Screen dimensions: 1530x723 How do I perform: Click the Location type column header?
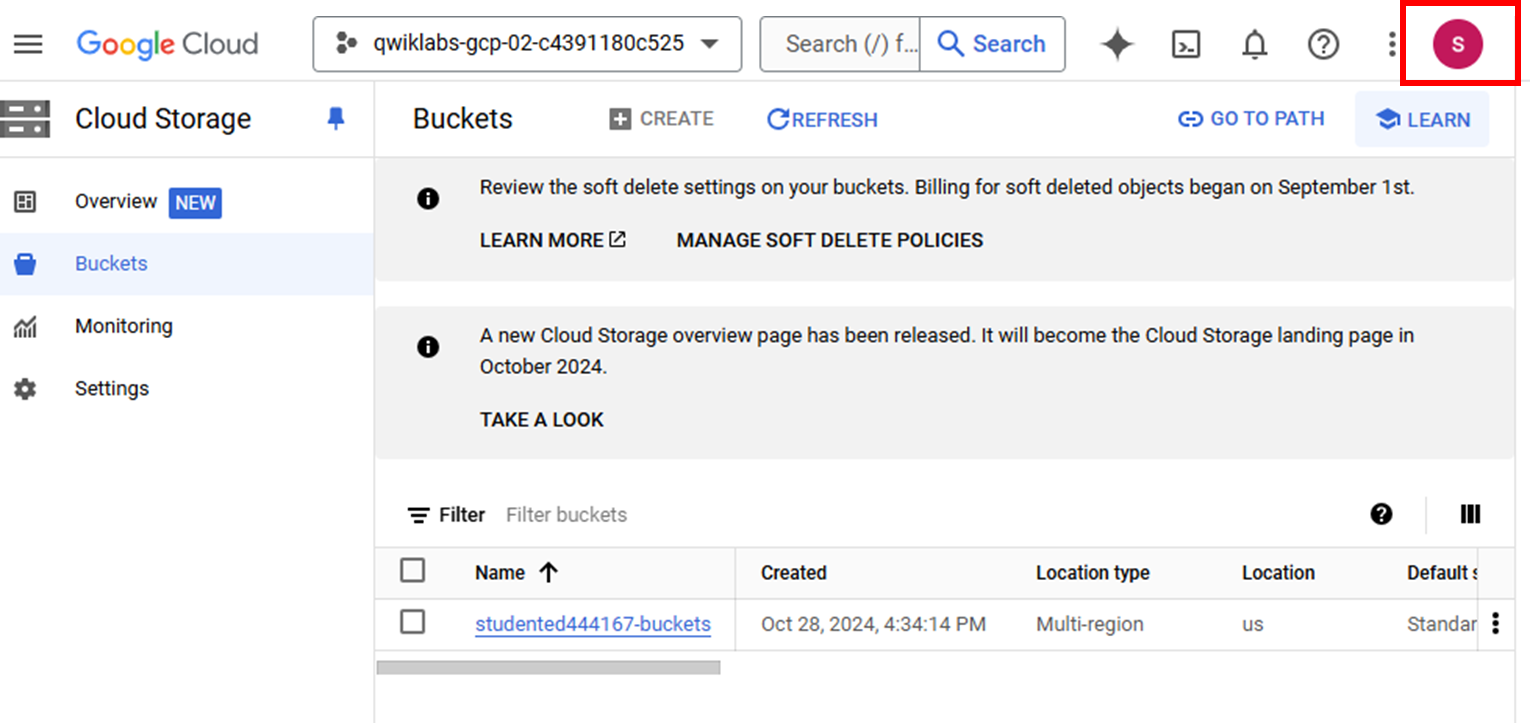[x=1093, y=573]
